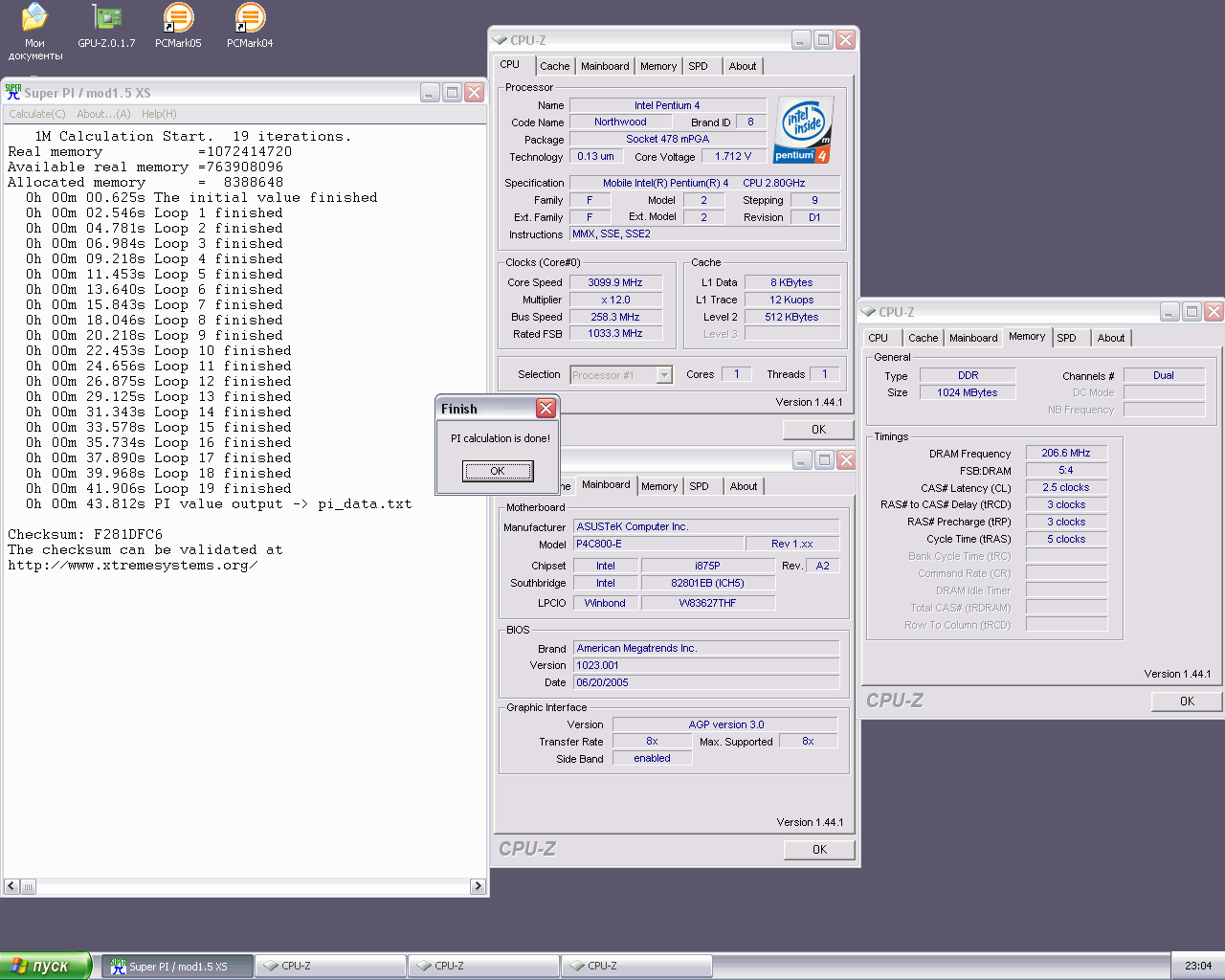
Task: Select Mainboard tab in the right CPU-Z window
Action: click(x=973, y=338)
